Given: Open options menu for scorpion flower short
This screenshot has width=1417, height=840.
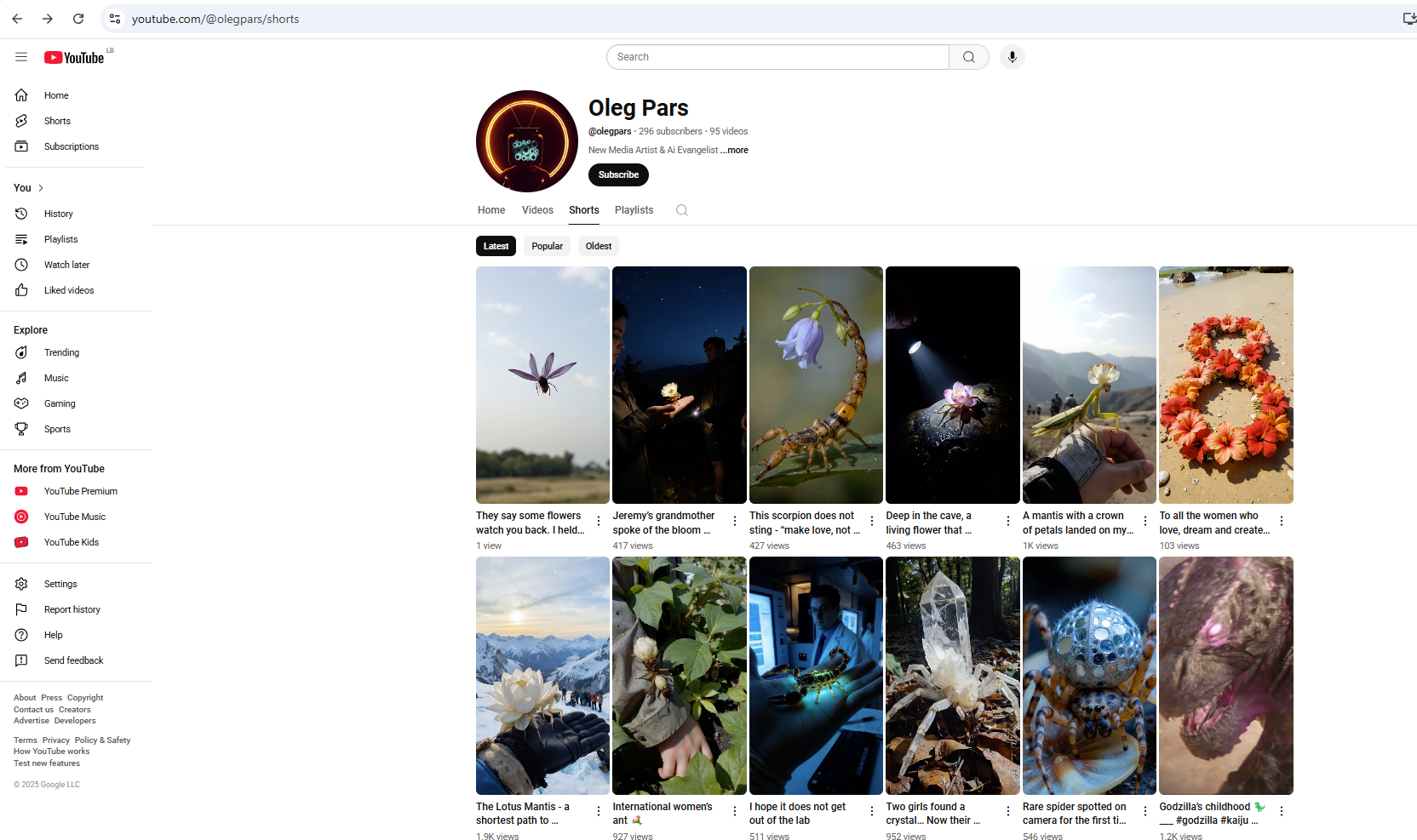Looking at the screenshot, I should (x=871, y=521).
